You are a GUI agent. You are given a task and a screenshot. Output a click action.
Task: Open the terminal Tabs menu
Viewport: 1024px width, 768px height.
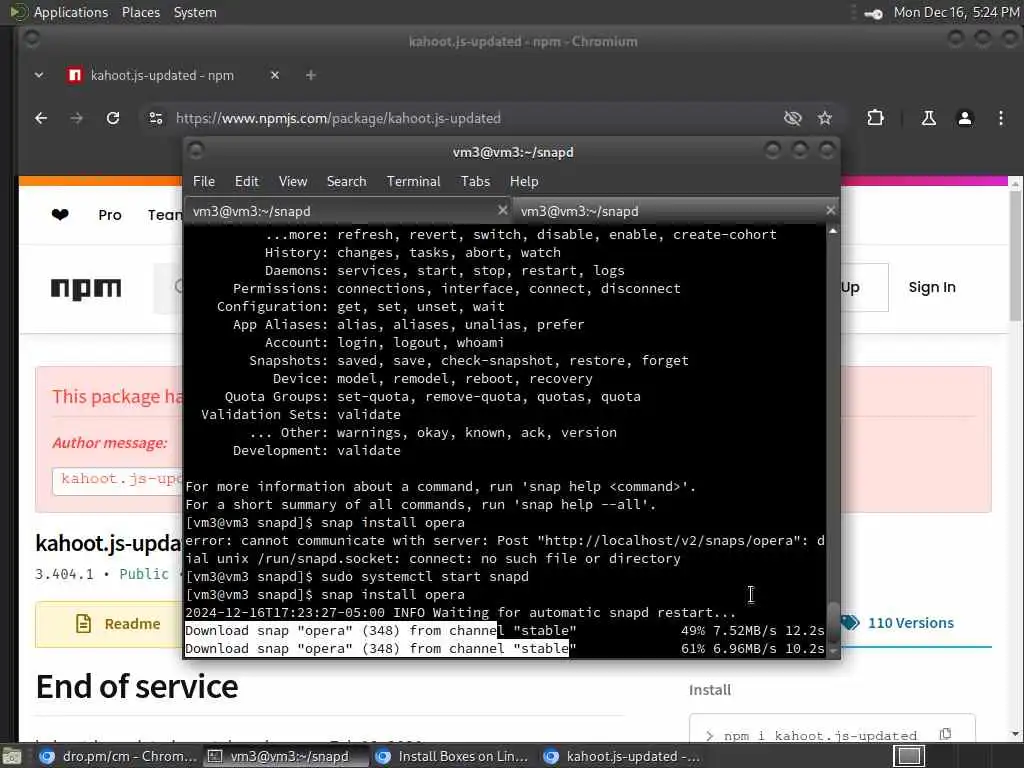[x=475, y=182]
